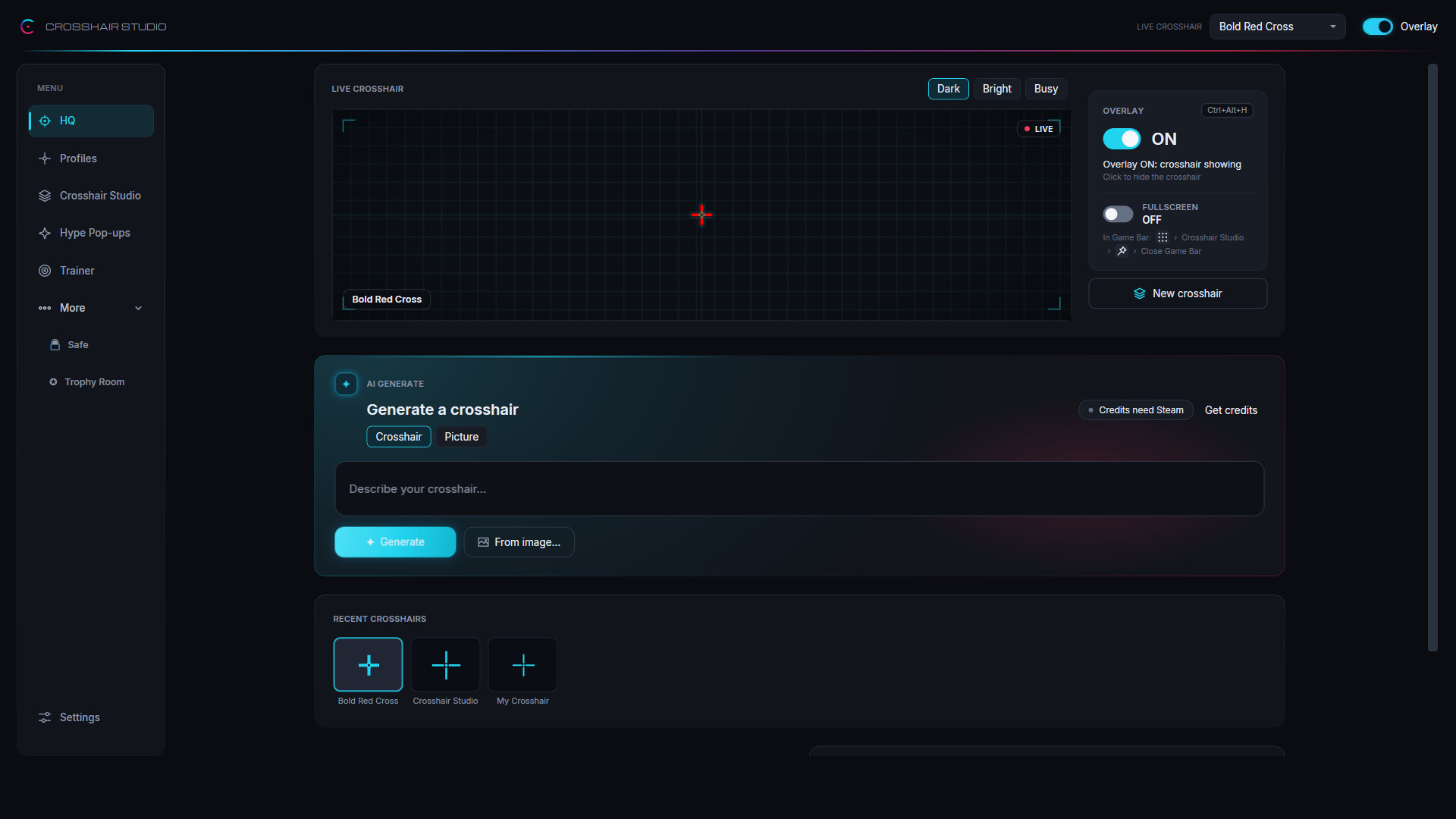Click the layers icon on New crosshair button
The width and height of the screenshot is (1456, 819).
(x=1139, y=293)
